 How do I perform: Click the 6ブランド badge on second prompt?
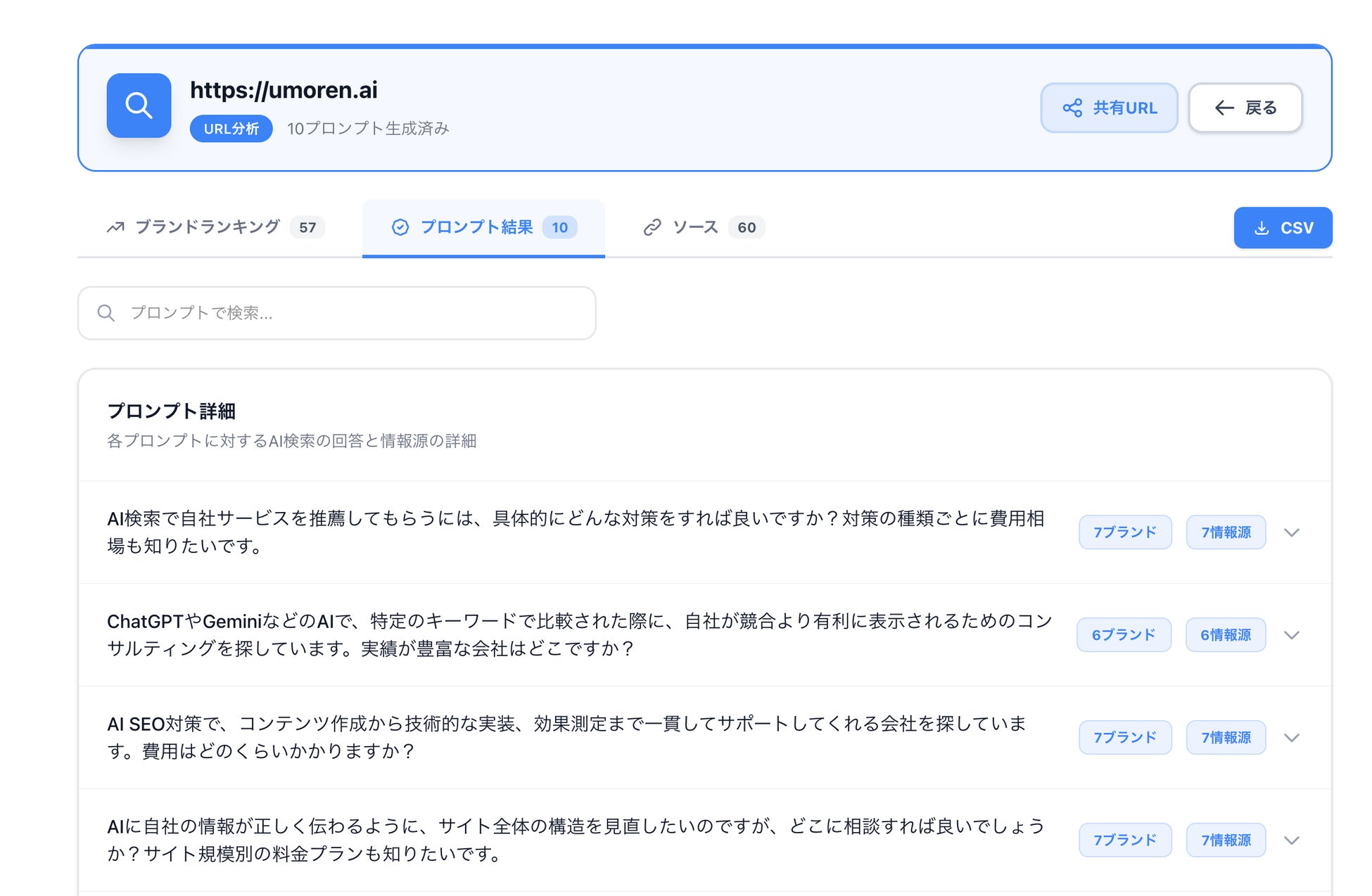pos(1124,635)
